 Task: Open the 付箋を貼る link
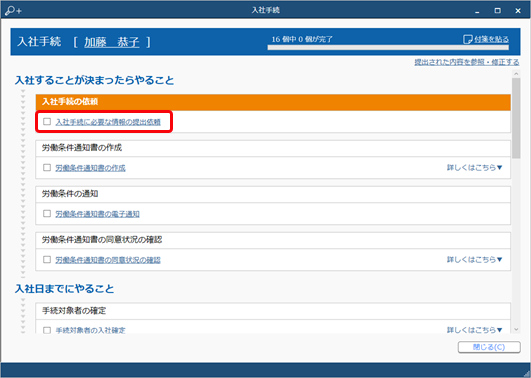click(x=491, y=39)
